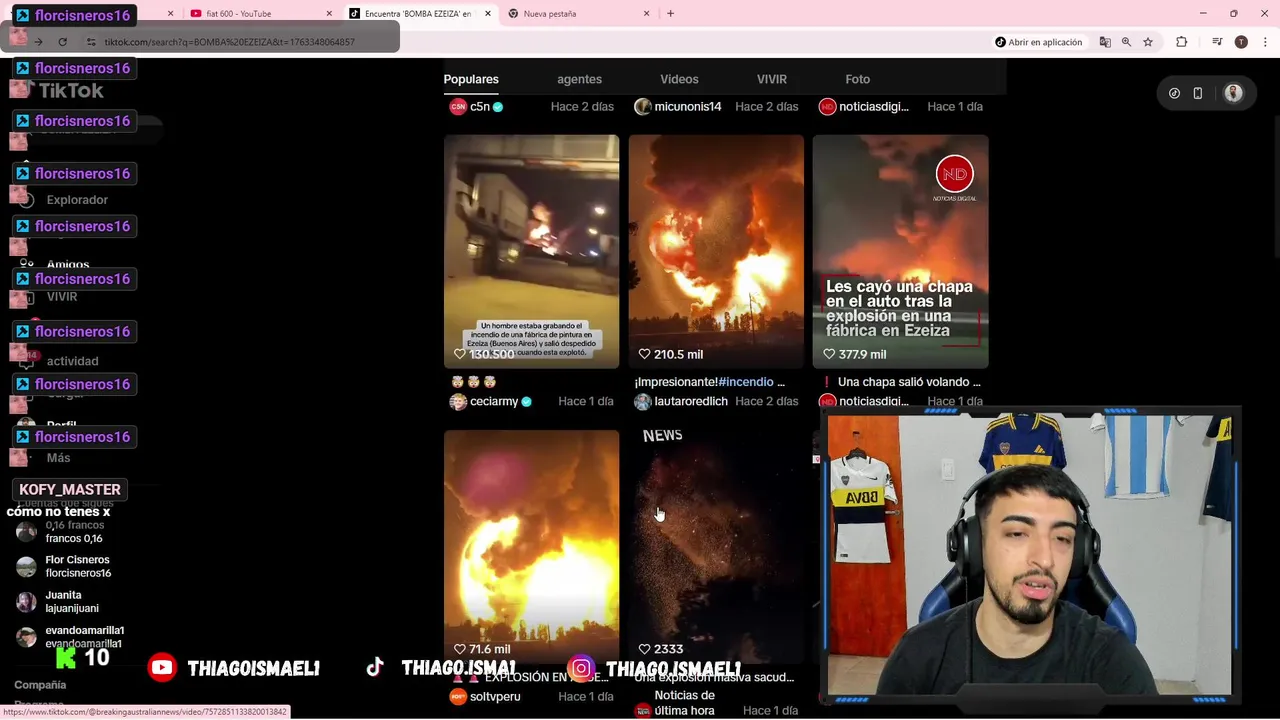Open ceciarmy truck explosion video thumbnail
Viewport: 1280px width, 720px height.
(531, 252)
